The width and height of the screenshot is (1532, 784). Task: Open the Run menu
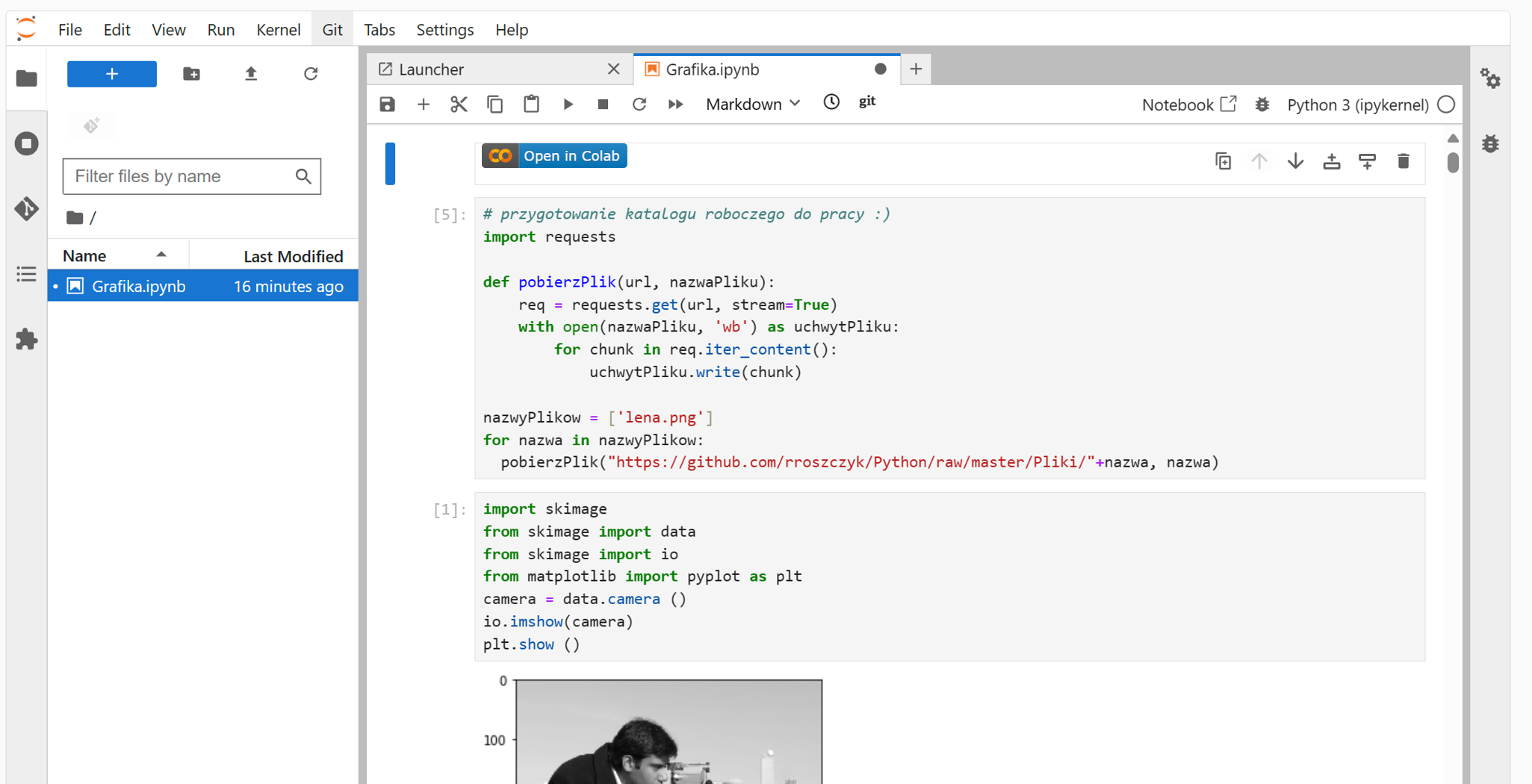tap(220, 30)
